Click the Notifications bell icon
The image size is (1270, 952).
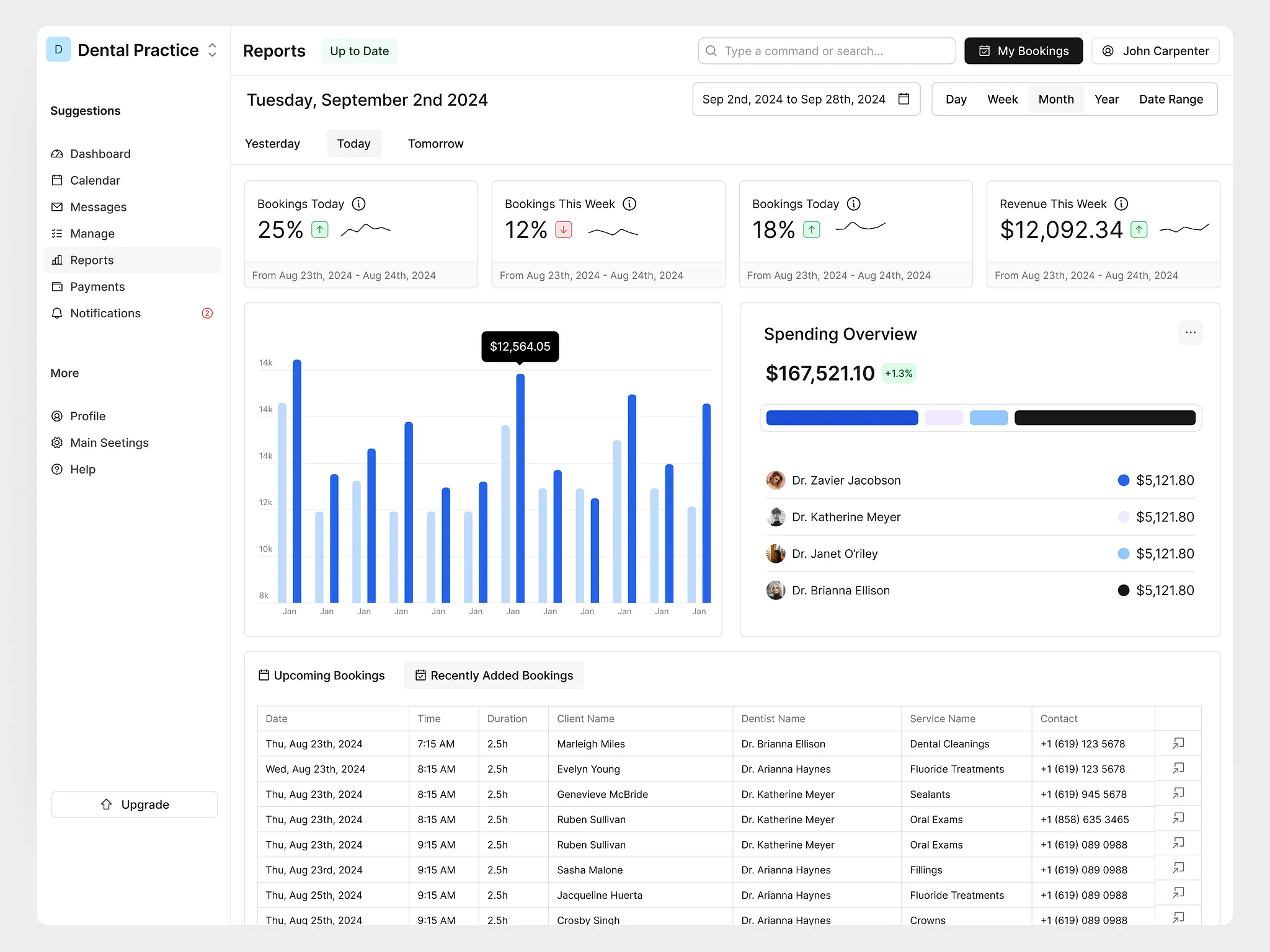tap(57, 314)
